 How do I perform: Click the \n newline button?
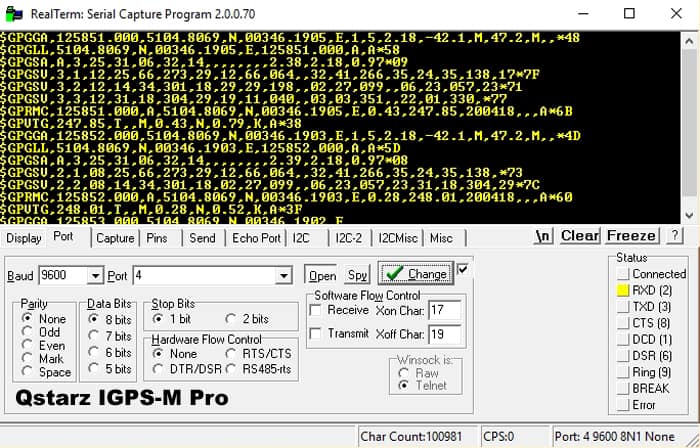(x=543, y=236)
